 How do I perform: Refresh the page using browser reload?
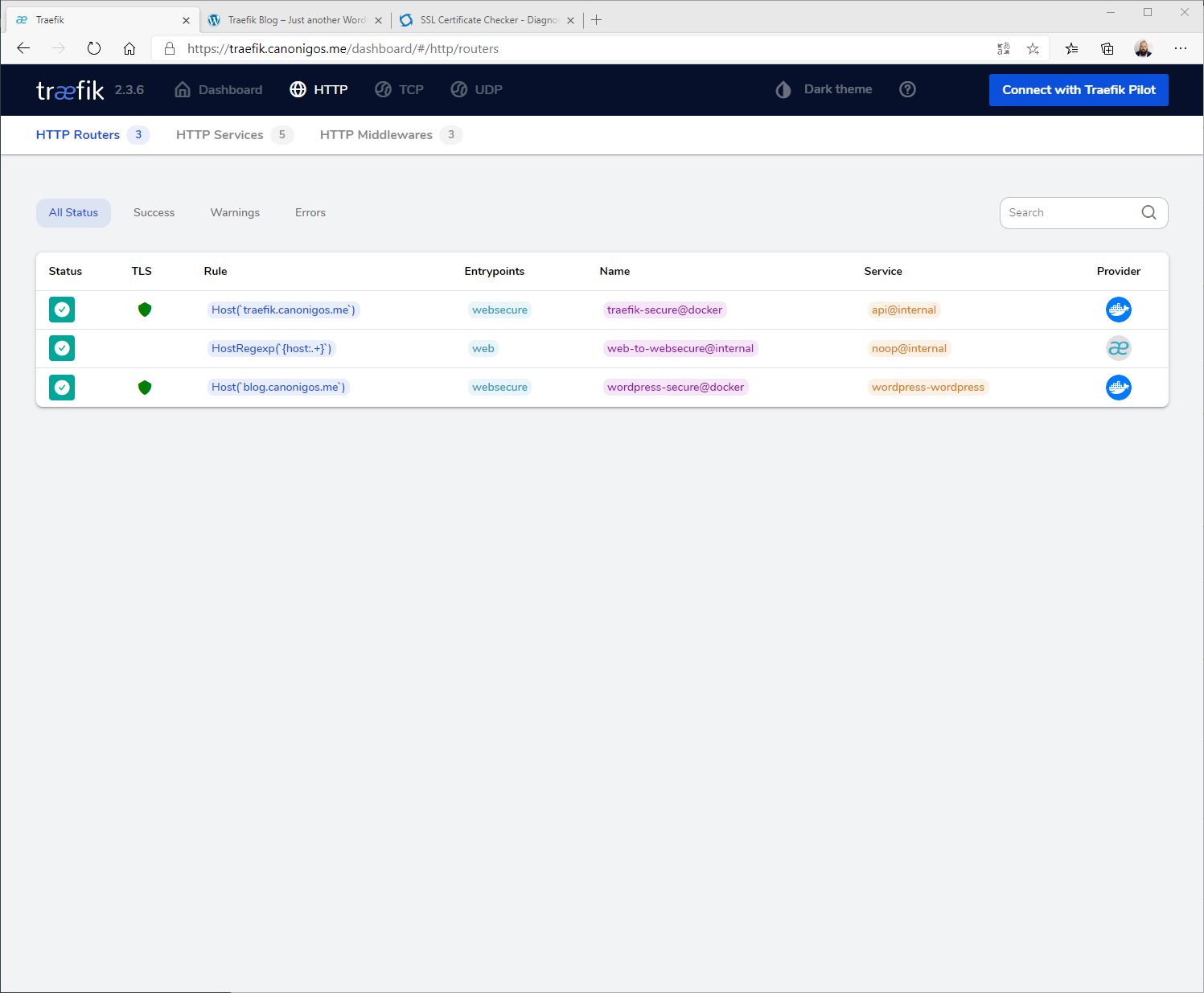(94, 48)
